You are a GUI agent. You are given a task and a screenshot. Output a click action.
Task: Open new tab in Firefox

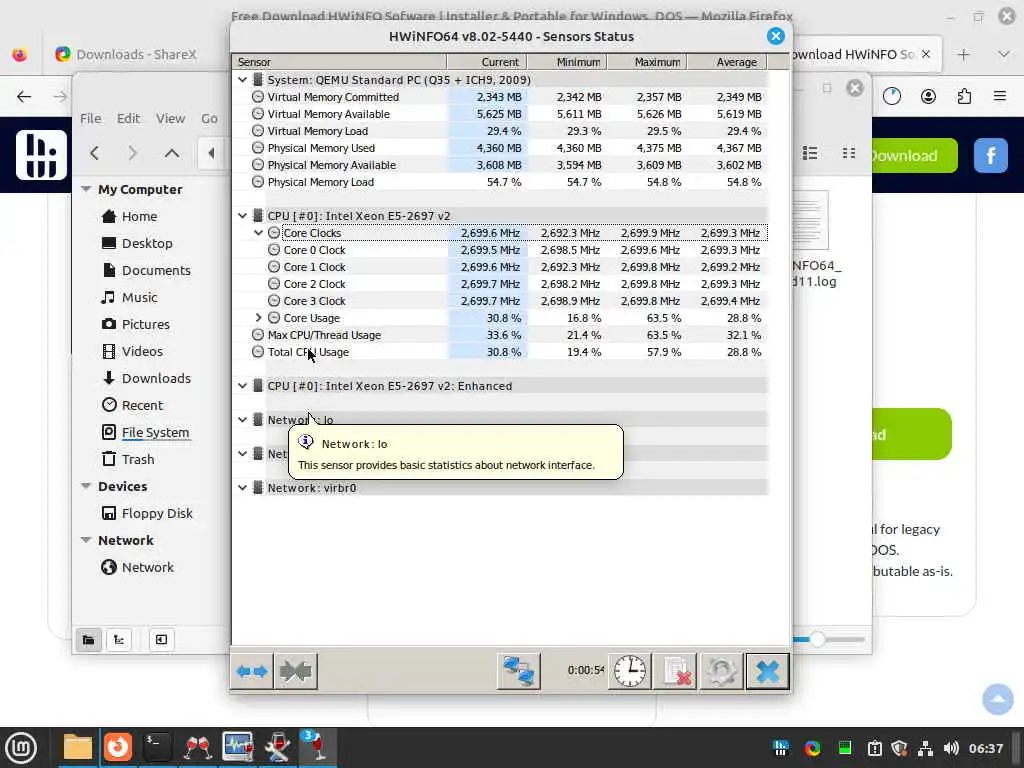[964, 54]
